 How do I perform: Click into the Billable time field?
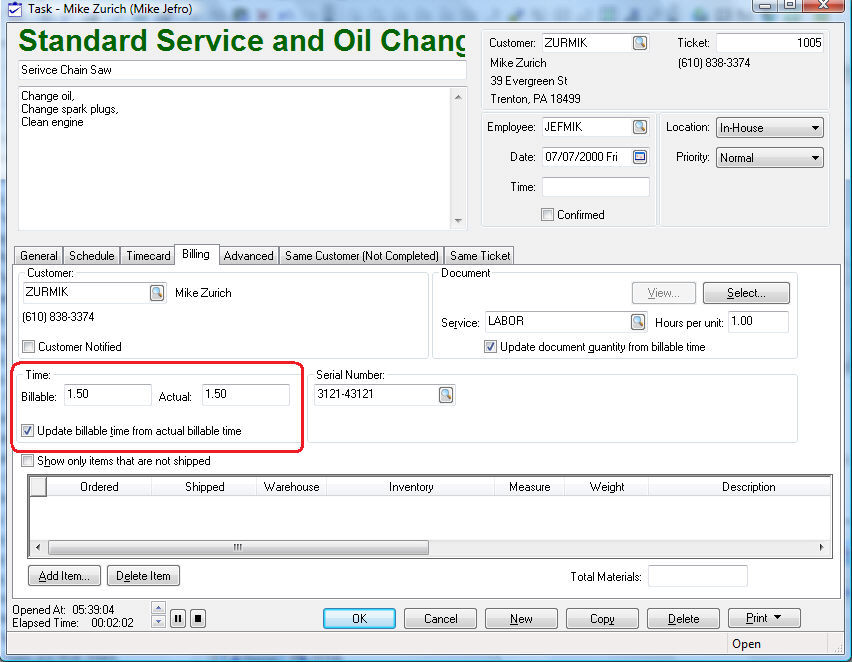107,395
